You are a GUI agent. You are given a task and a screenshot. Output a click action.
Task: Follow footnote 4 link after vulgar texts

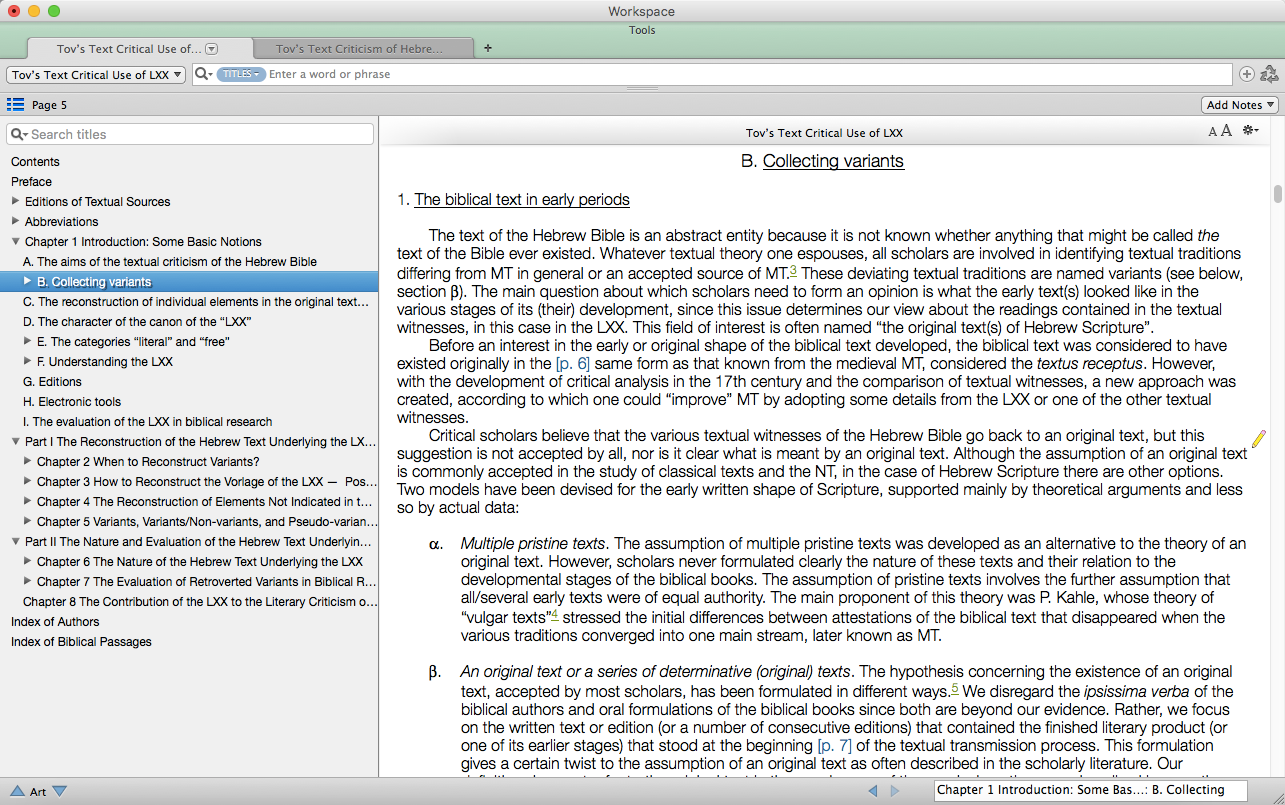[x=555, y=614]
